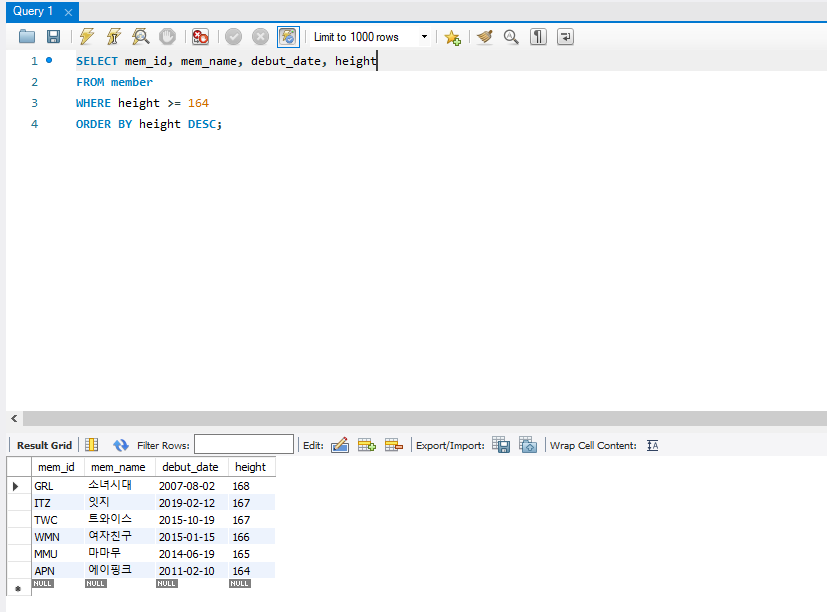Switch to Query 1 tab

33,11
